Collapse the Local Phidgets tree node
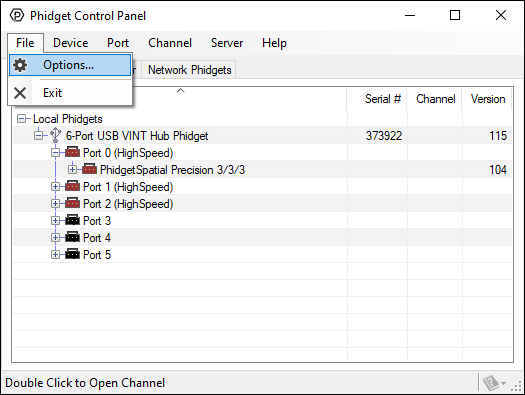Viewport: 525px width, 395px height. pos(21,118)
